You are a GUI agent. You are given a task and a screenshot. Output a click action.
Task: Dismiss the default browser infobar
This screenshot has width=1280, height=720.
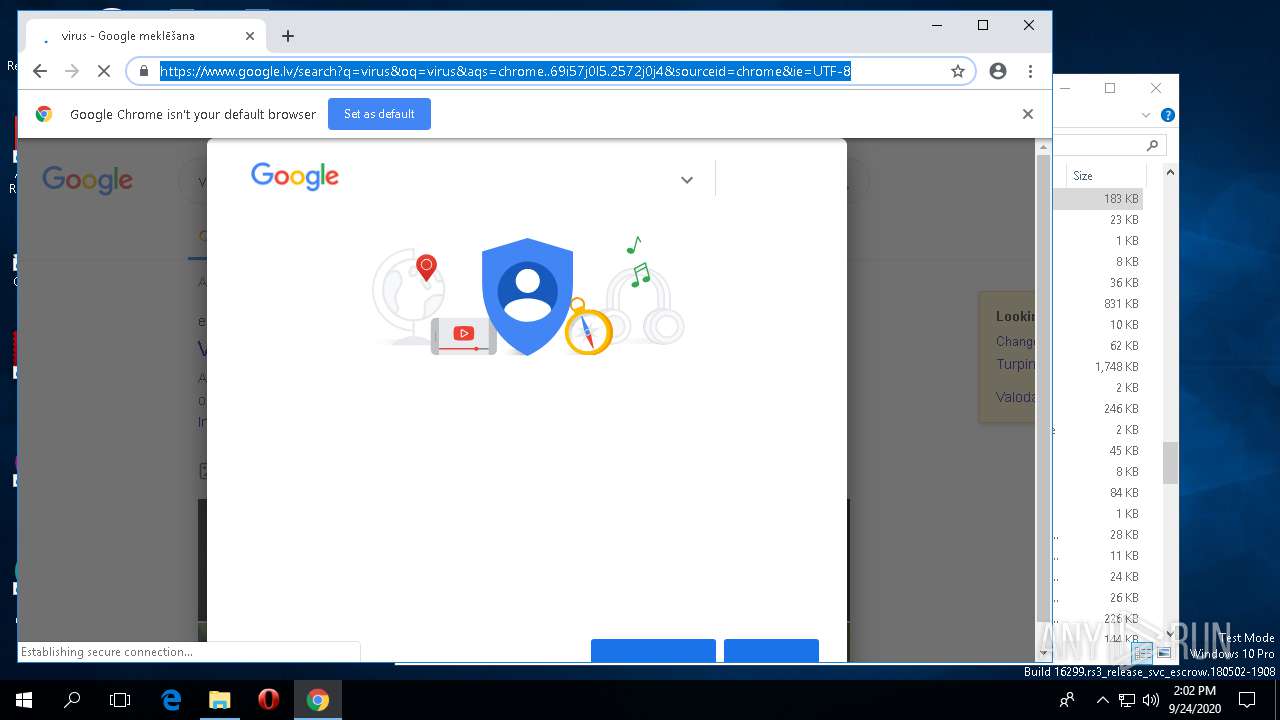coord(1027,114)
